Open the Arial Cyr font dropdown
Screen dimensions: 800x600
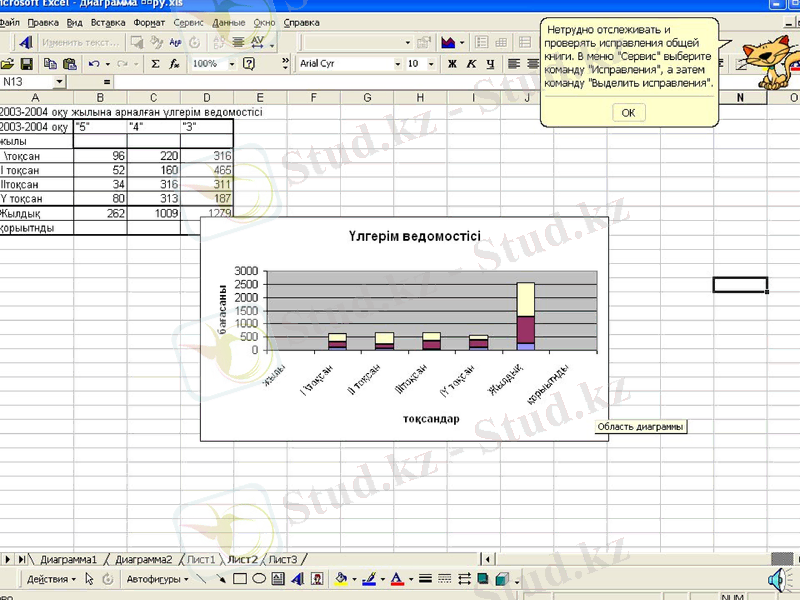click(x=399, y=63)
